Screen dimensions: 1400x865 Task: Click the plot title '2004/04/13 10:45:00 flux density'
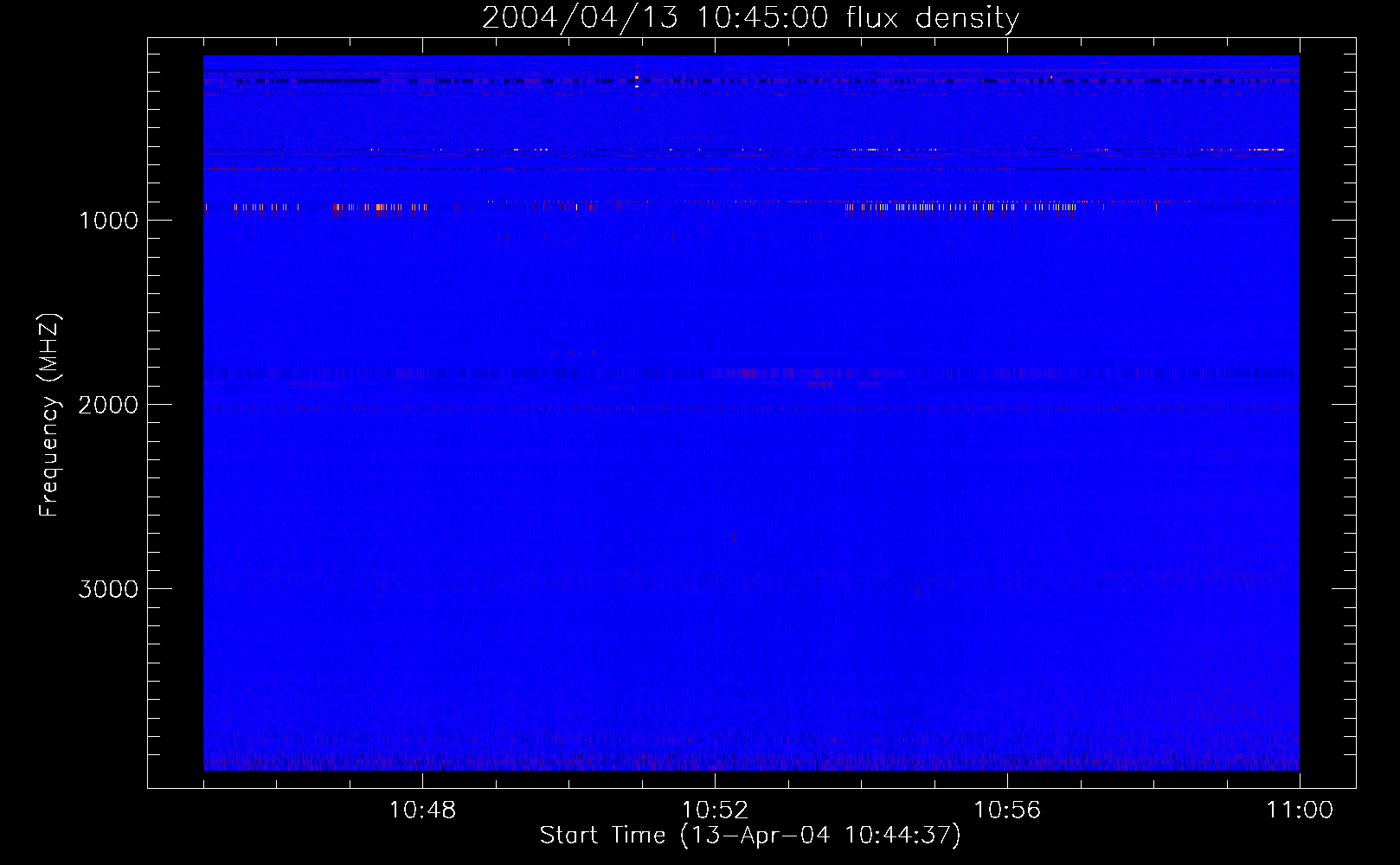(x=750, y=18)
